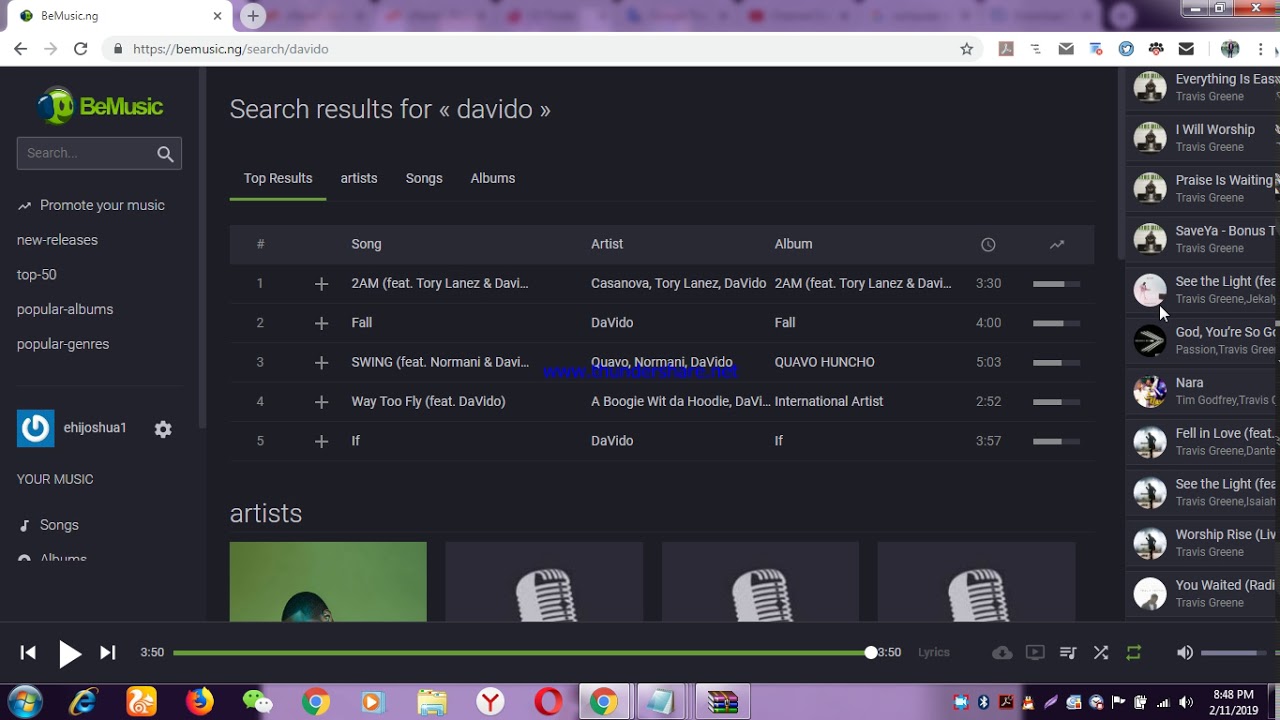Select the first artist thumbnail with green background
This screenshot has height=720, width=1280.
click(328, 582)
